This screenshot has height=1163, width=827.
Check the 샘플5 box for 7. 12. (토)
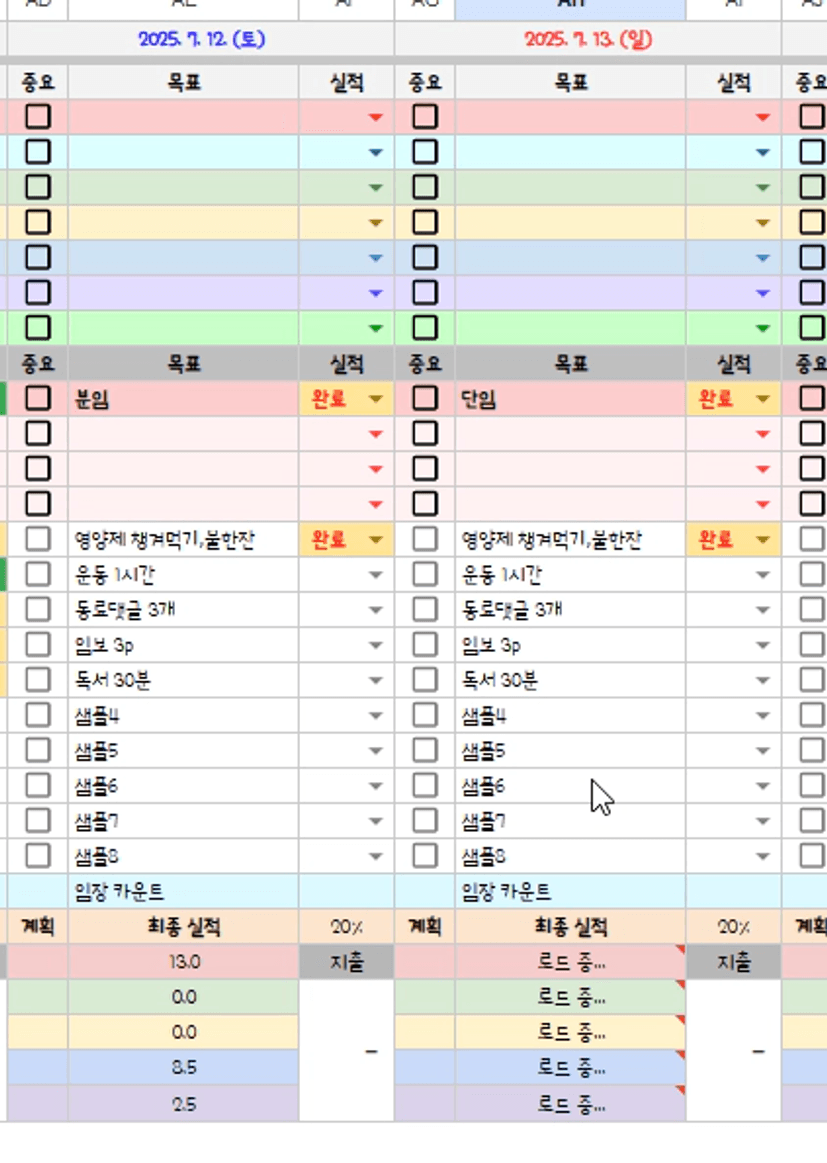(x=38, y=751)
